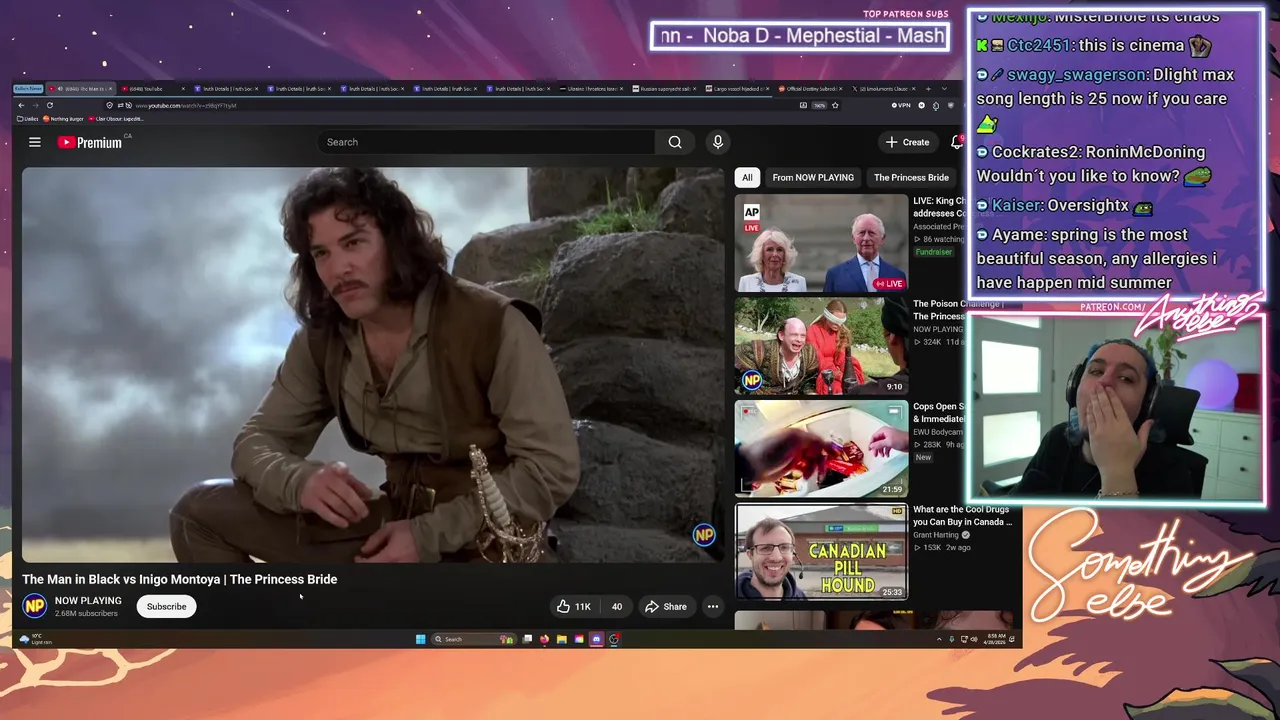The height and width of the screenshot is (720, 1280).
Task: Click the magnifier search button
Action: pos(675,142)
